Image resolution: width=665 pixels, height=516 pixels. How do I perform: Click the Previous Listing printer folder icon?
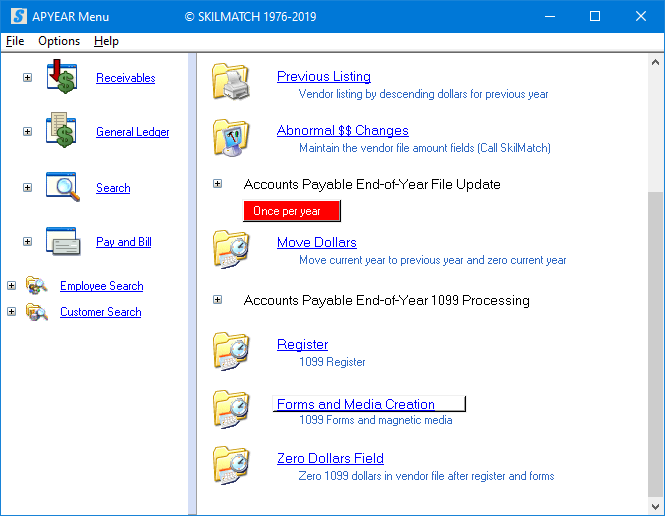[x=231, y=83]
